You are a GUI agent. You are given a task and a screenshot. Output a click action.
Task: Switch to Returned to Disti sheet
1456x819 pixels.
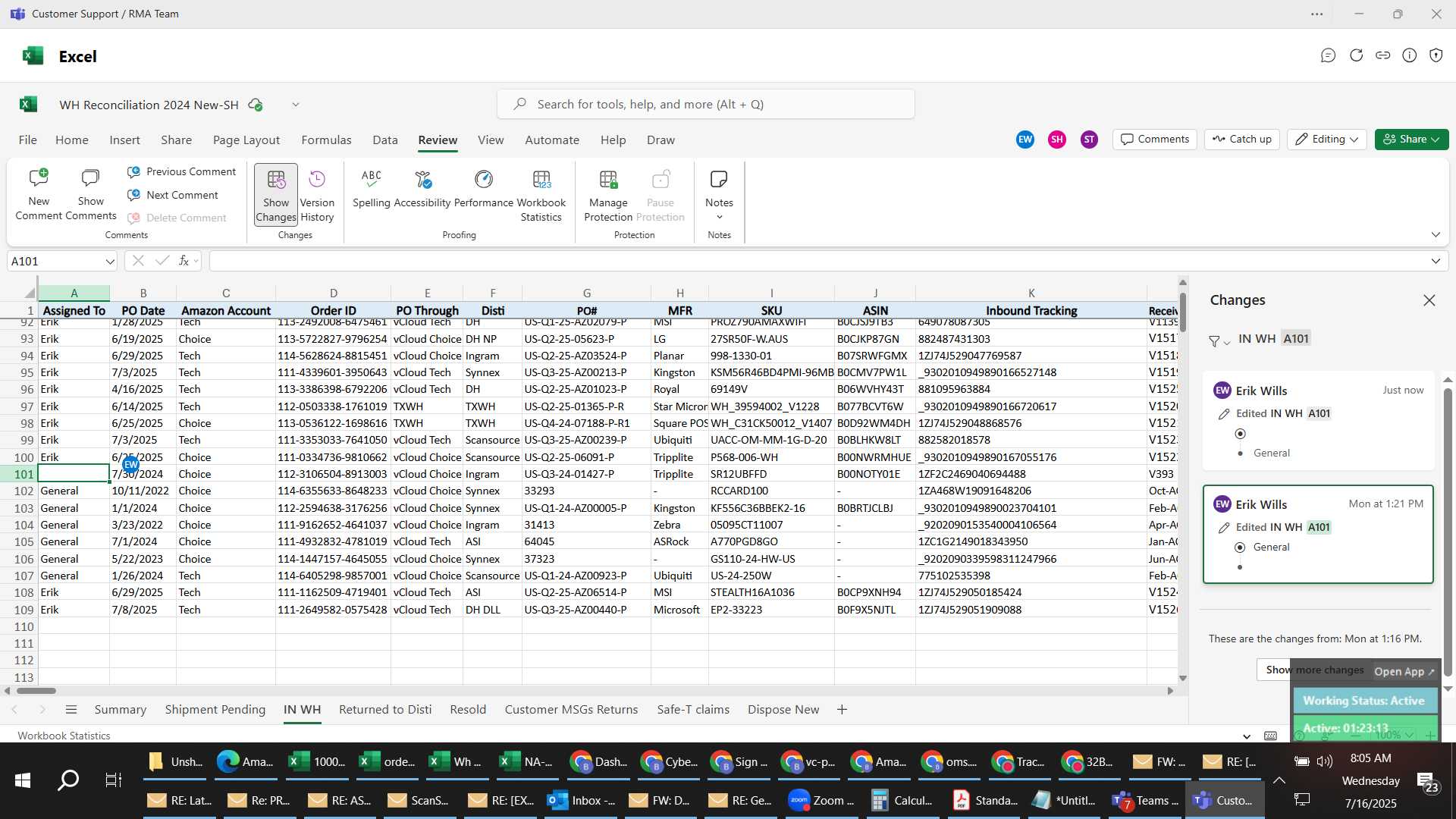tap(385, 710)
